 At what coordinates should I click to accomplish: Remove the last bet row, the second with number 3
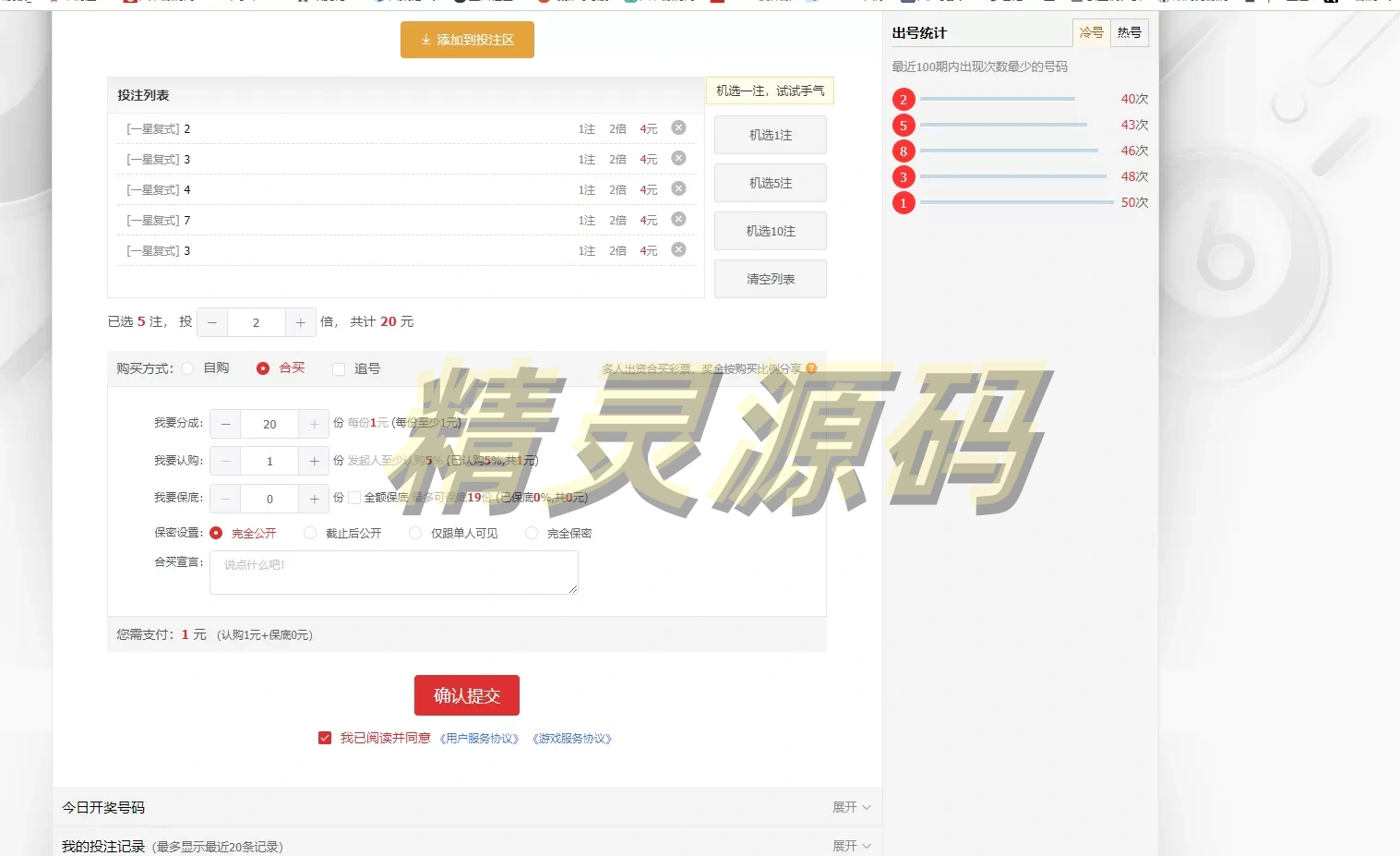(678, 249)
